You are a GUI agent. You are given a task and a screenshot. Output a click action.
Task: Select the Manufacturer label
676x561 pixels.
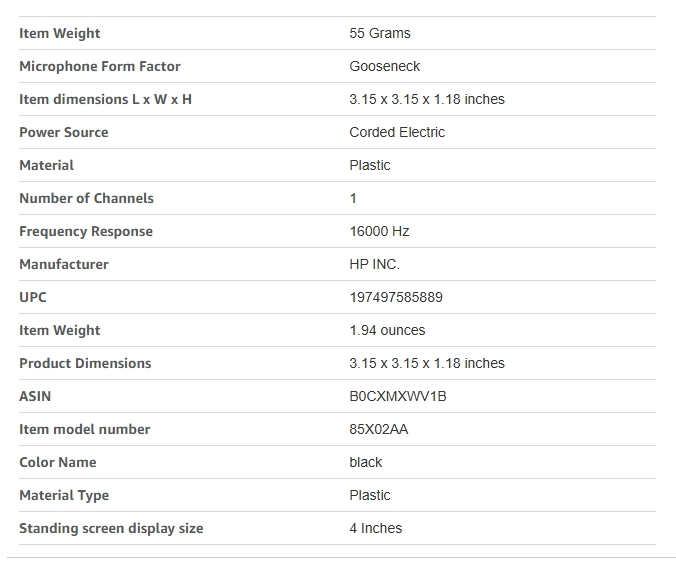point(64,264)
